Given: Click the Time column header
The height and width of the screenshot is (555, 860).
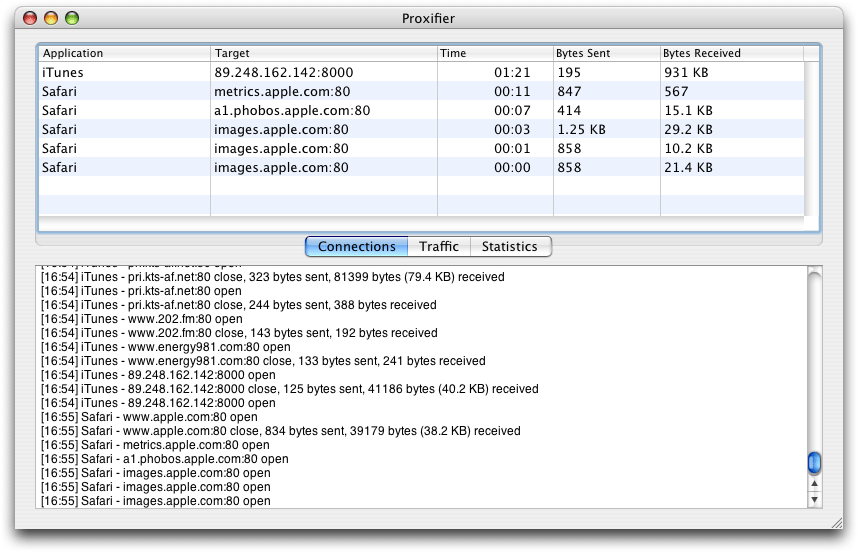Looking at the screenshot, I should point(494,53).
